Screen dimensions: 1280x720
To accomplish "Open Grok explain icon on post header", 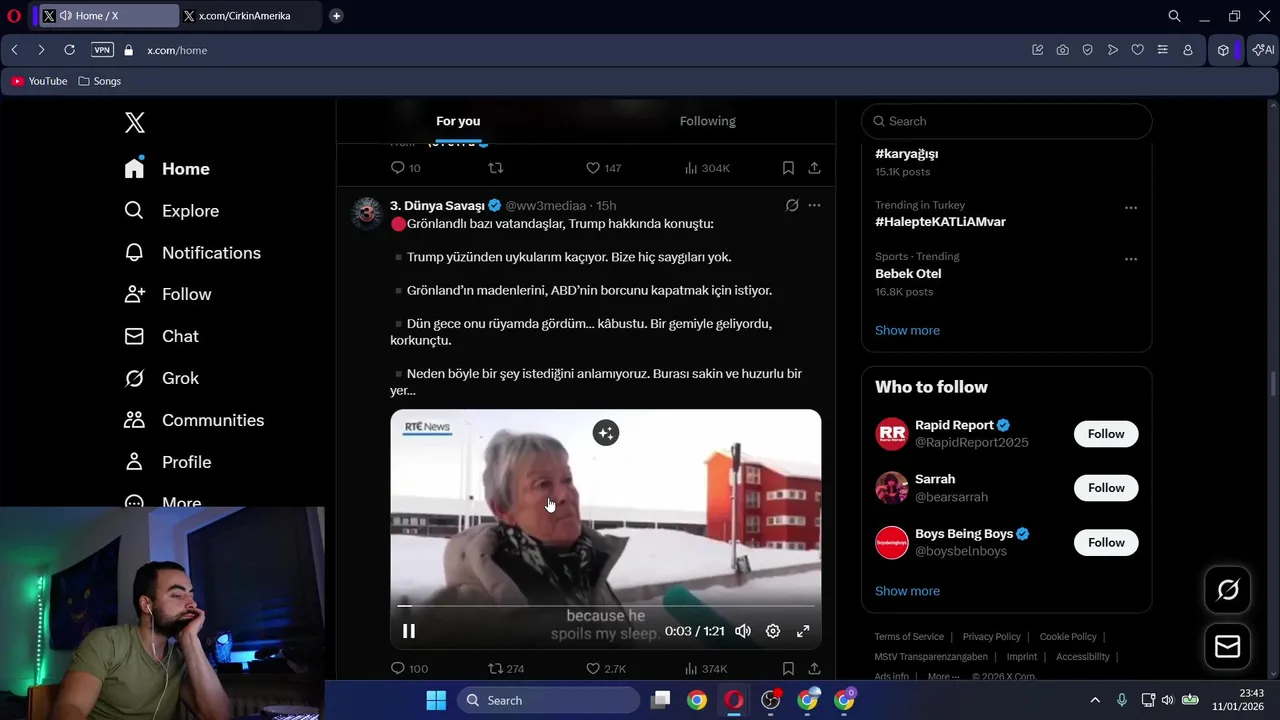I will [x=792, y=205].
